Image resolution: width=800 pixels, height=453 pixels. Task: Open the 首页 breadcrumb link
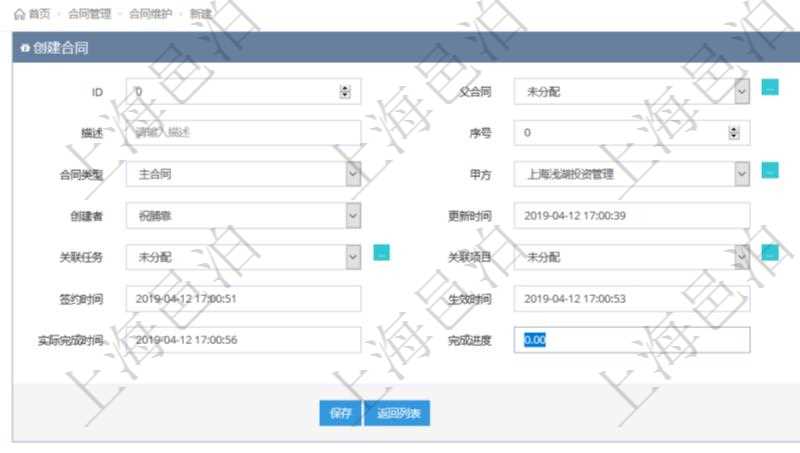tap(39, 14)
